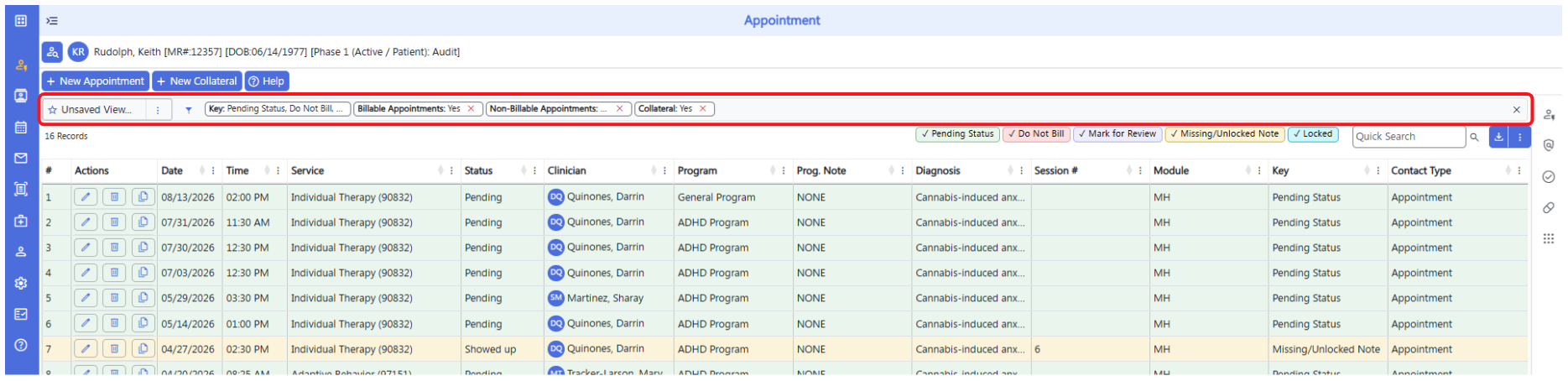Click the New Collateral button
1568x381 pixels.
click(197, 81)
